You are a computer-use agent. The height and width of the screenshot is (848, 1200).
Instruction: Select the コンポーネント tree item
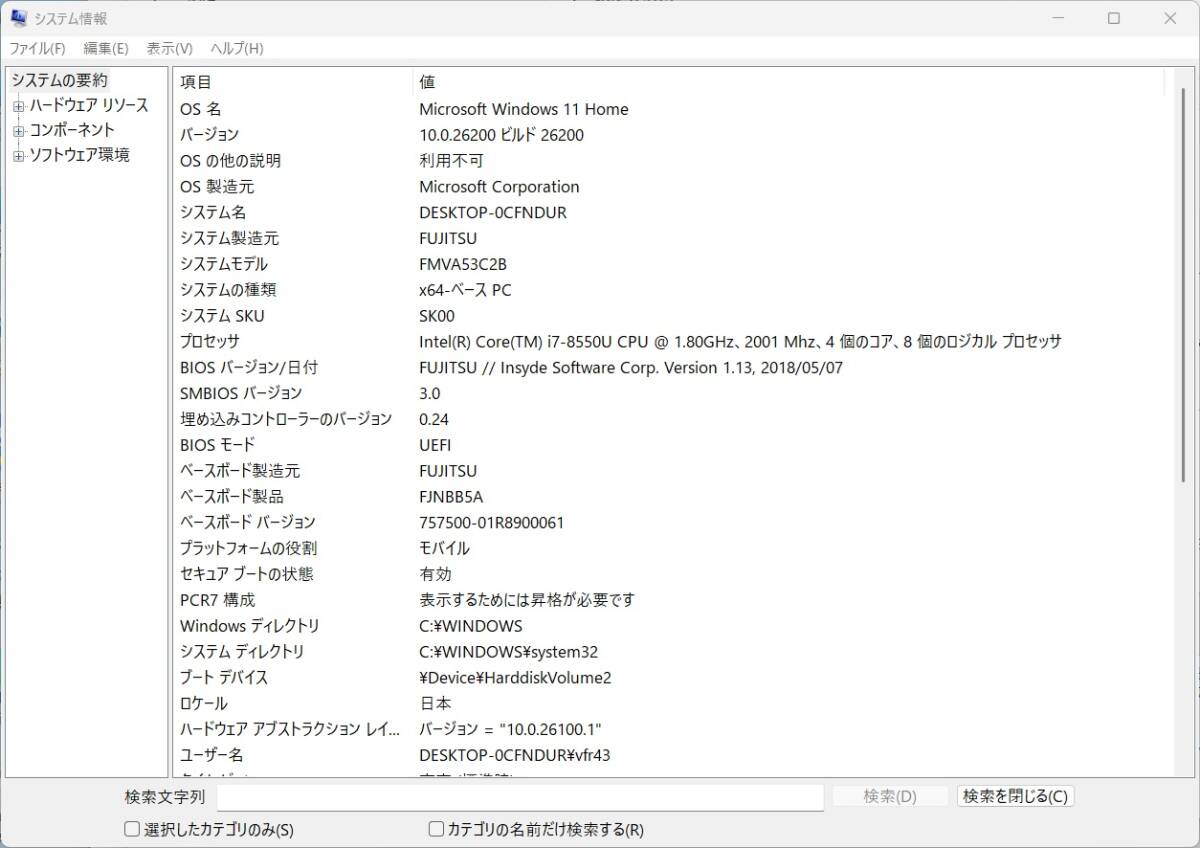click(72, 130)
